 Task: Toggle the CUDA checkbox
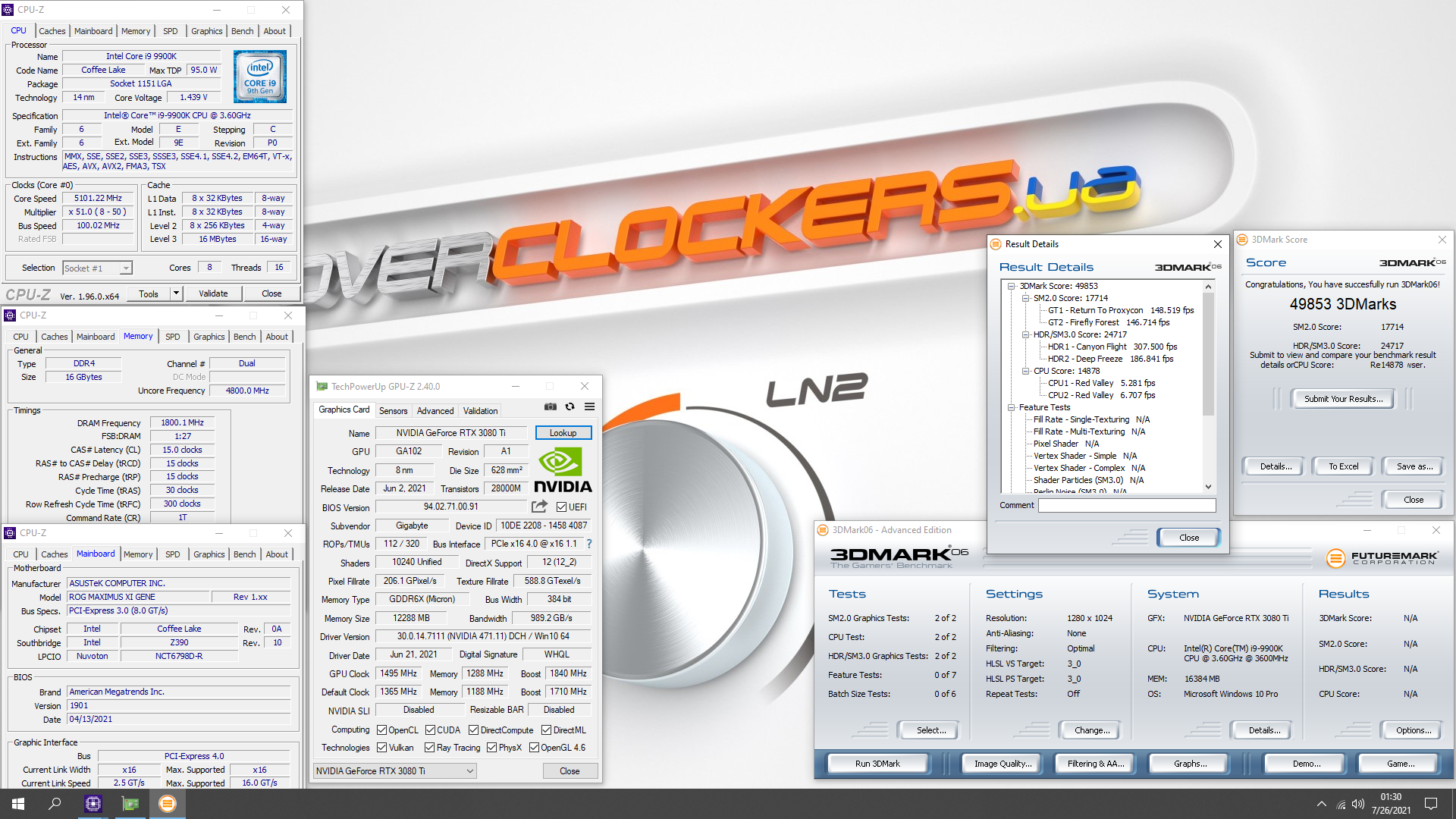point(430,730)
